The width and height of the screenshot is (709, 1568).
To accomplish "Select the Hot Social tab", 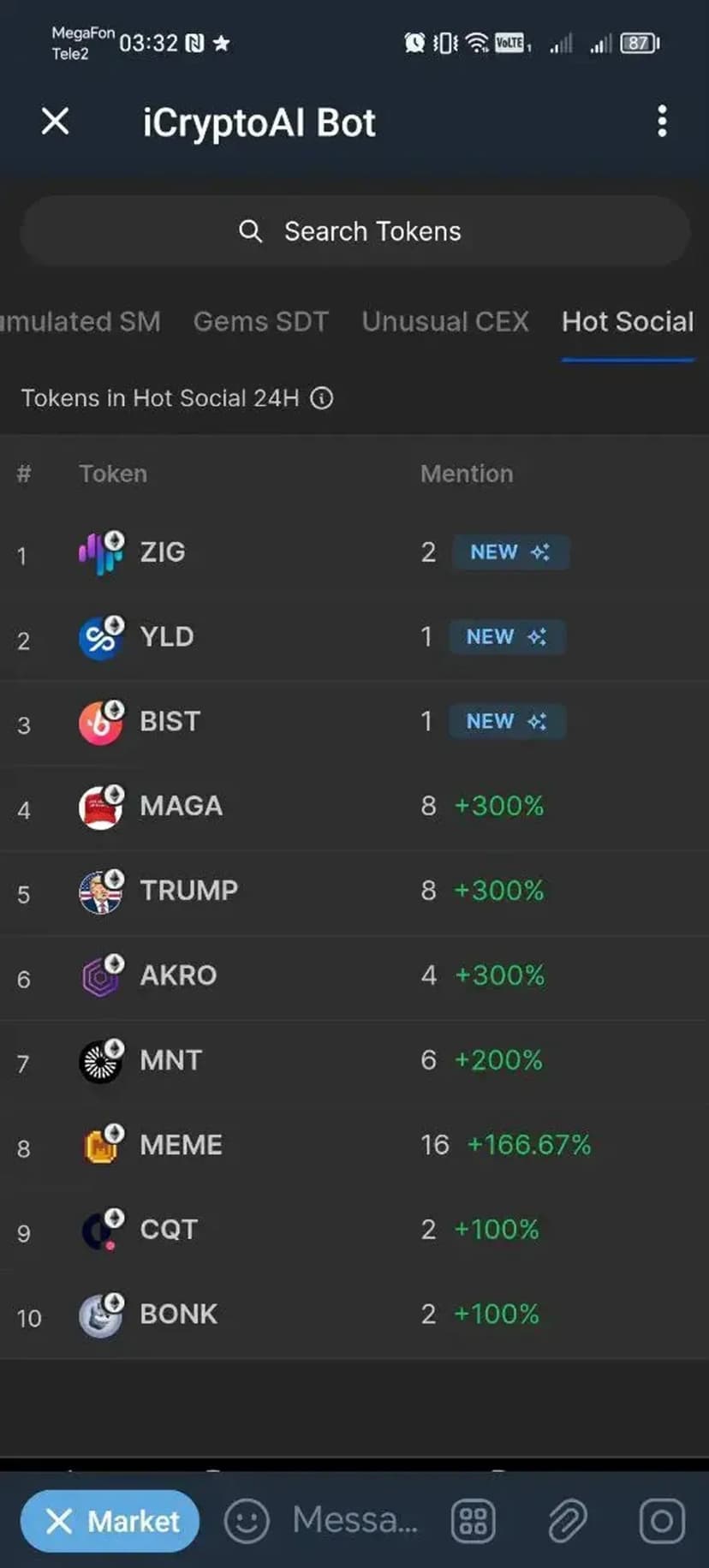I will coord(627,321).
